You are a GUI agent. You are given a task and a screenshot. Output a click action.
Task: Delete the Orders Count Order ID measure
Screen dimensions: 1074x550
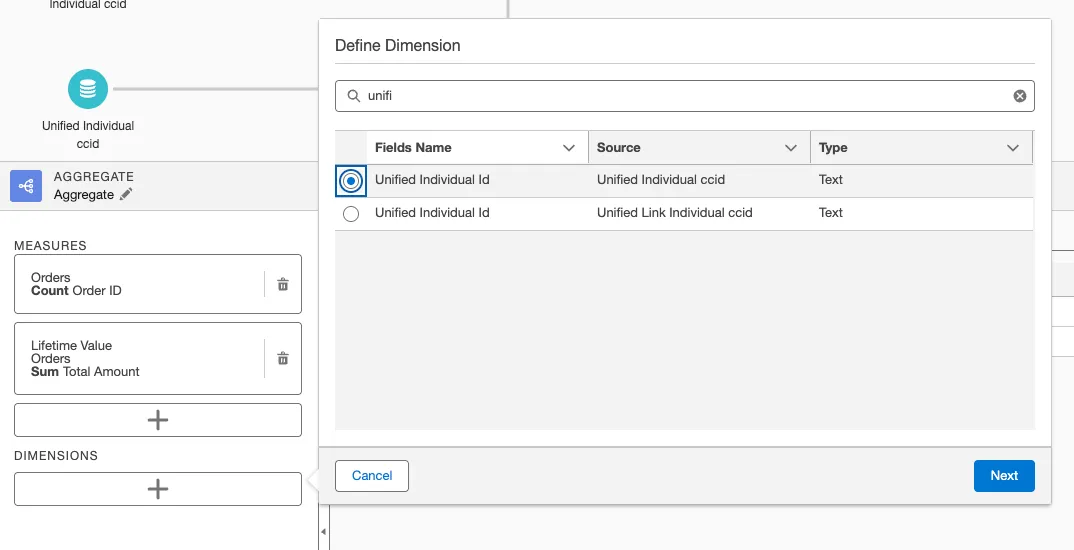pyautogui.click(x=283, y=284)
